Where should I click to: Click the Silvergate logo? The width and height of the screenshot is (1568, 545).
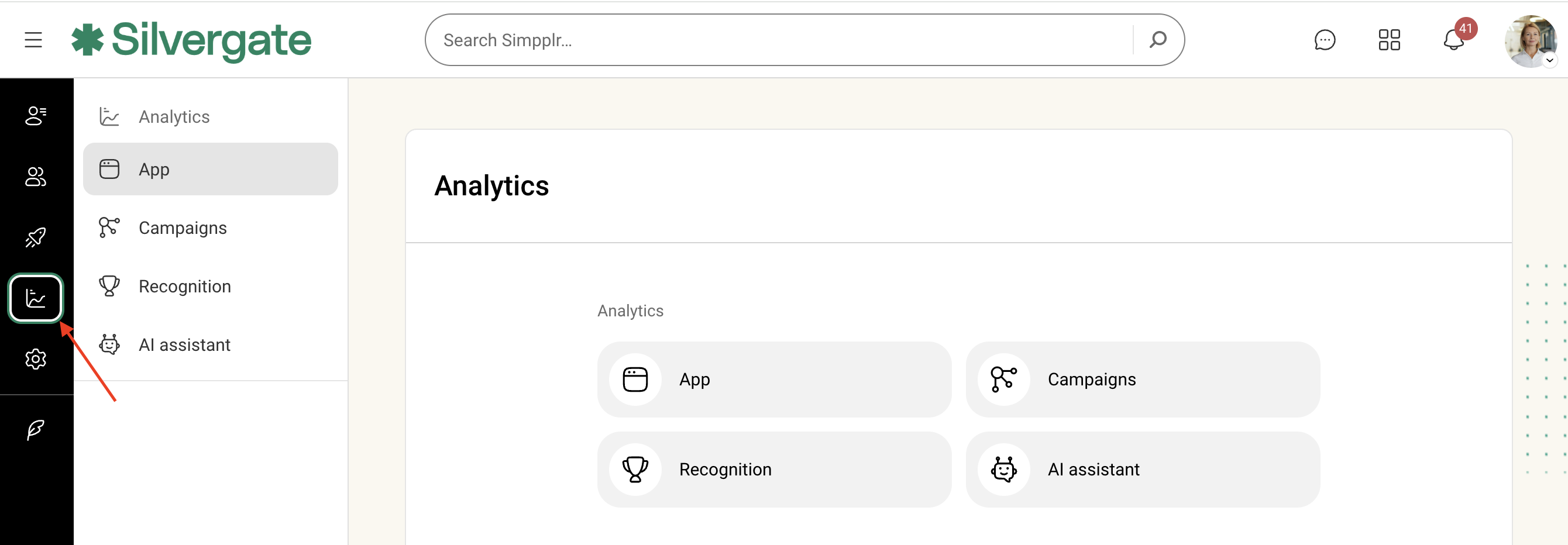coord(191,40)
